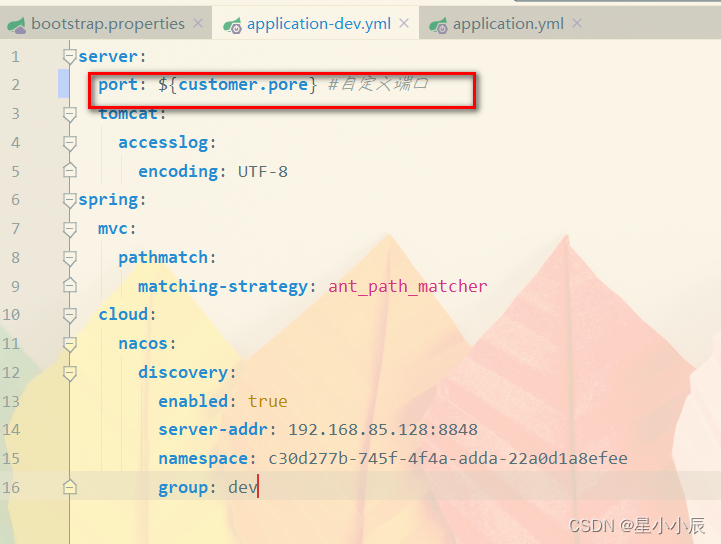Click the 'ant_path_matcher' value
This screenshot has height=544, width=721.
pos(407,286)
